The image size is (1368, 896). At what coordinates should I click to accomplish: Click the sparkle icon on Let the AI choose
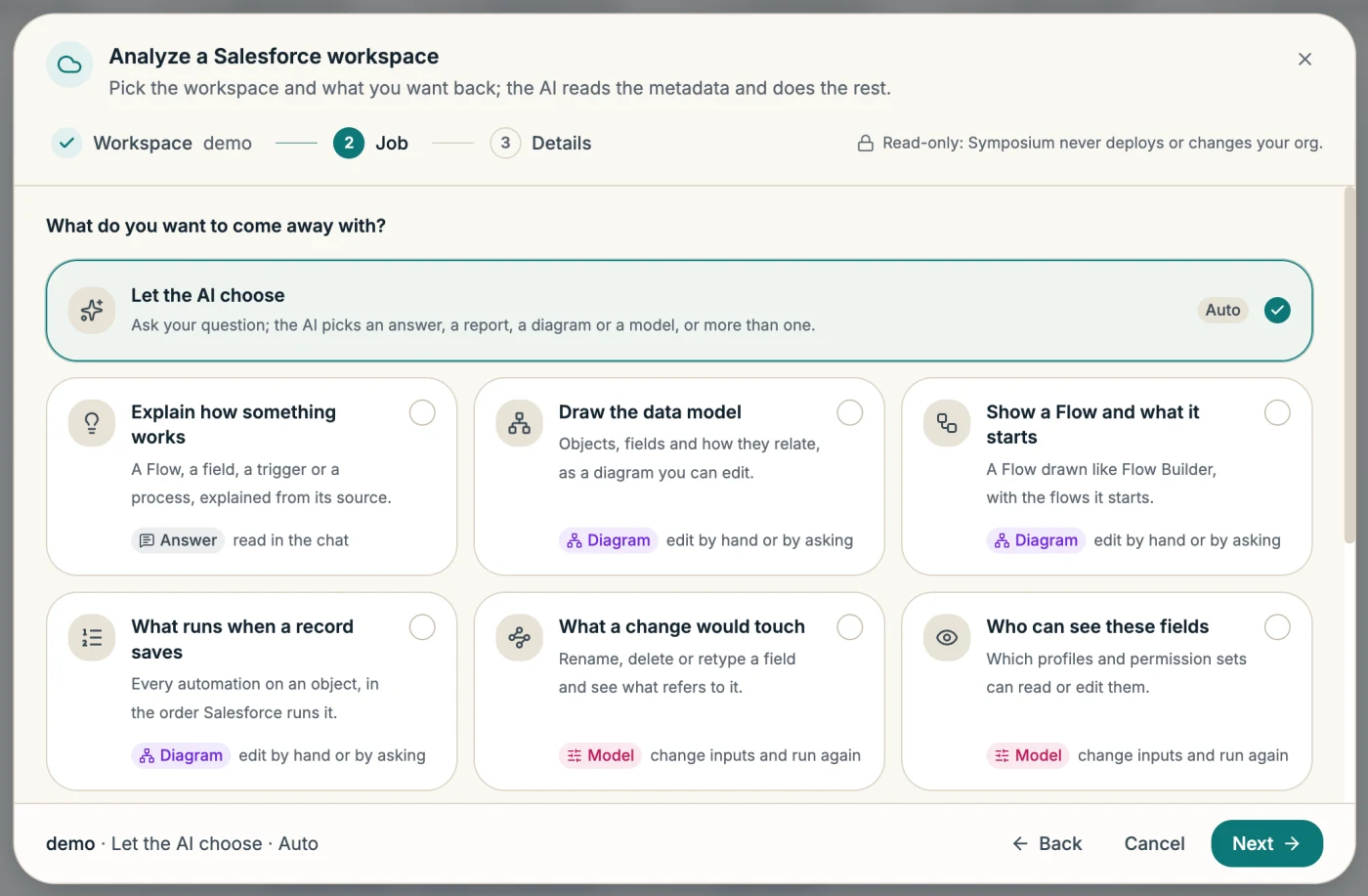[x=92, y=310]
